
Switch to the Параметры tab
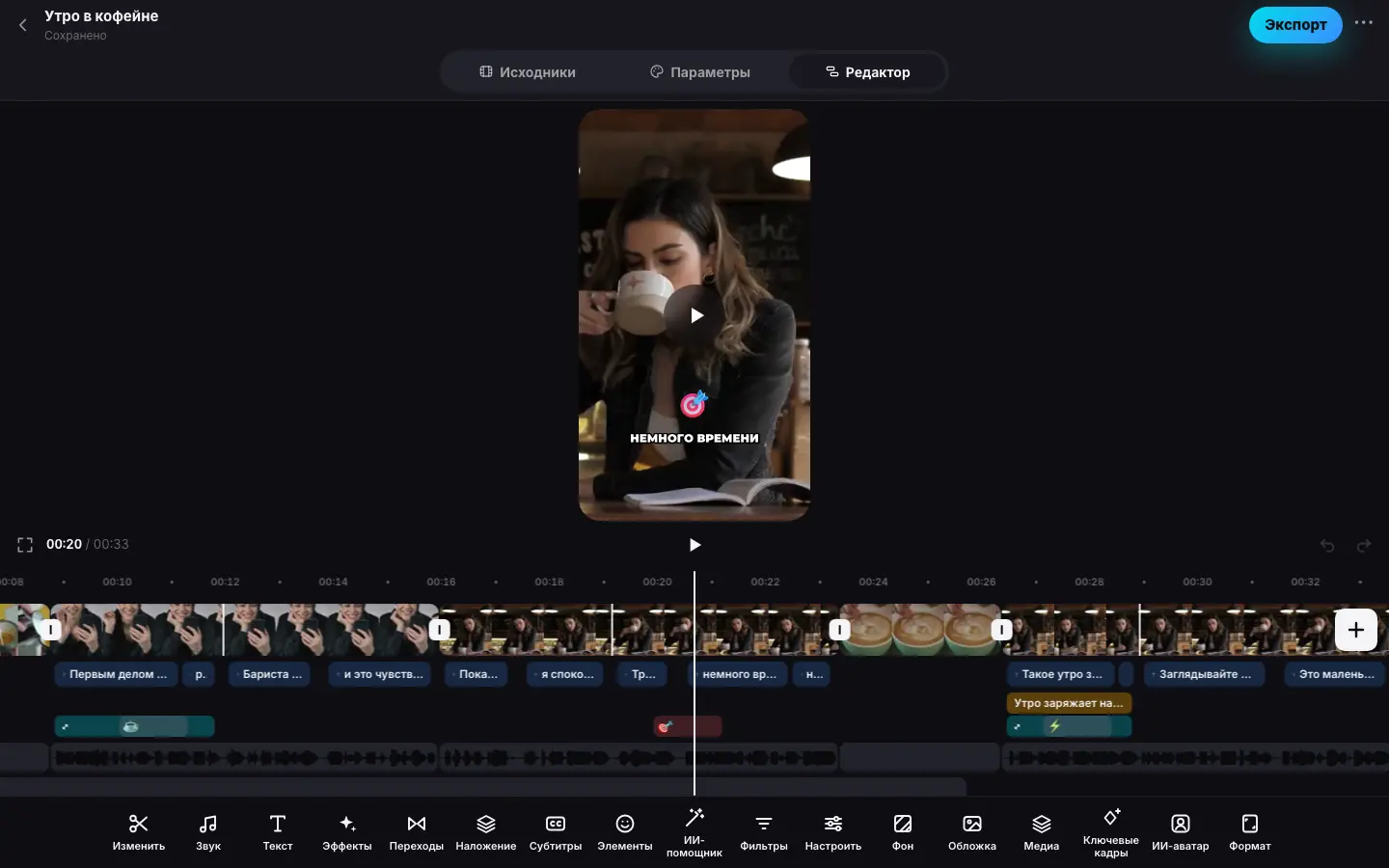pos(700,72)
